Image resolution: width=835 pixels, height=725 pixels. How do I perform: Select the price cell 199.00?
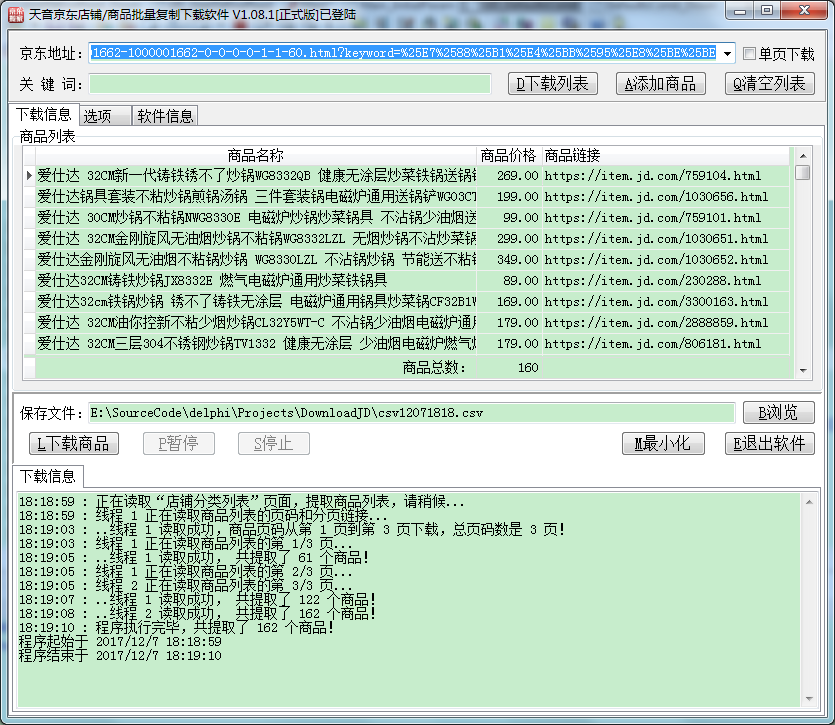[x=509, y=197]
